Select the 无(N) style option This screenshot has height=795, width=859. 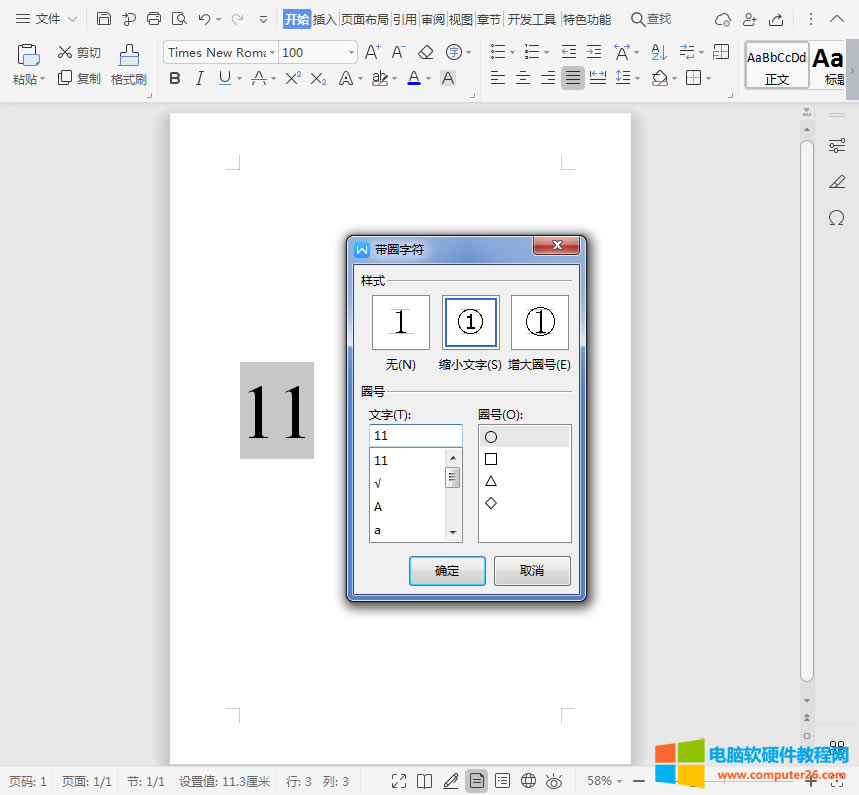(401, 322)
